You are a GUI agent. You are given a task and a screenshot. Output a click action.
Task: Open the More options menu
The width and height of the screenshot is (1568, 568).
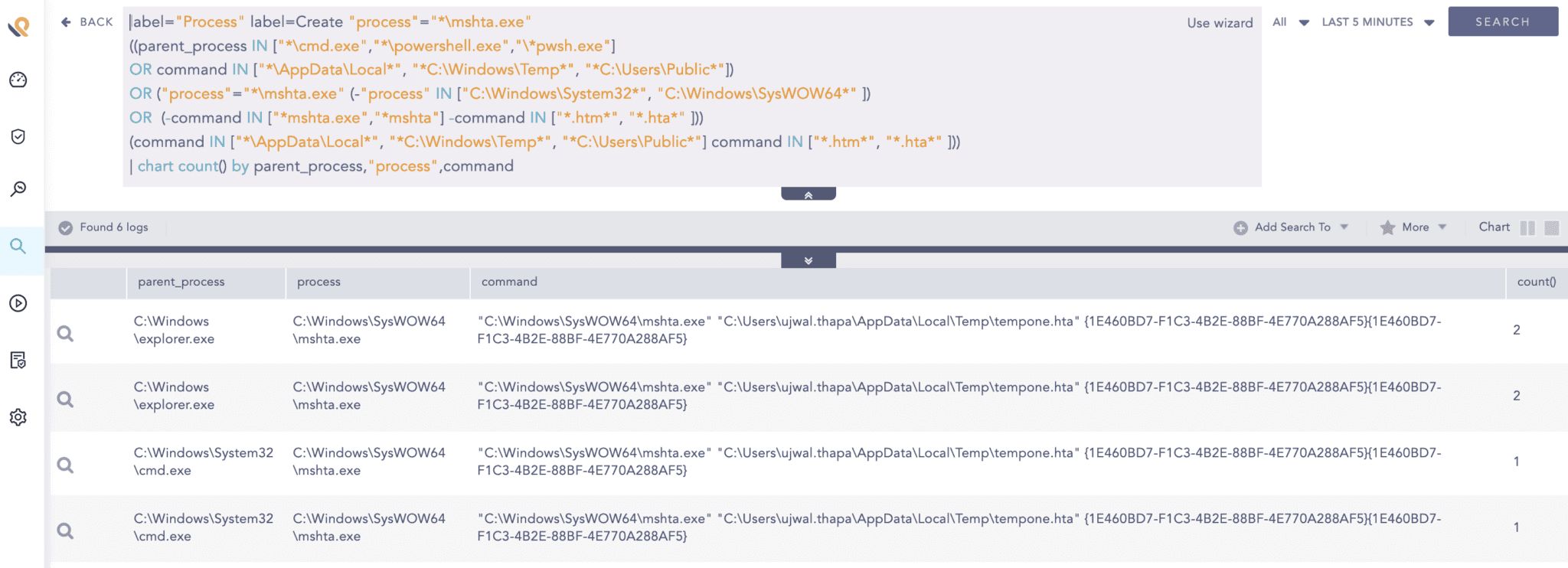point(1413,227)
